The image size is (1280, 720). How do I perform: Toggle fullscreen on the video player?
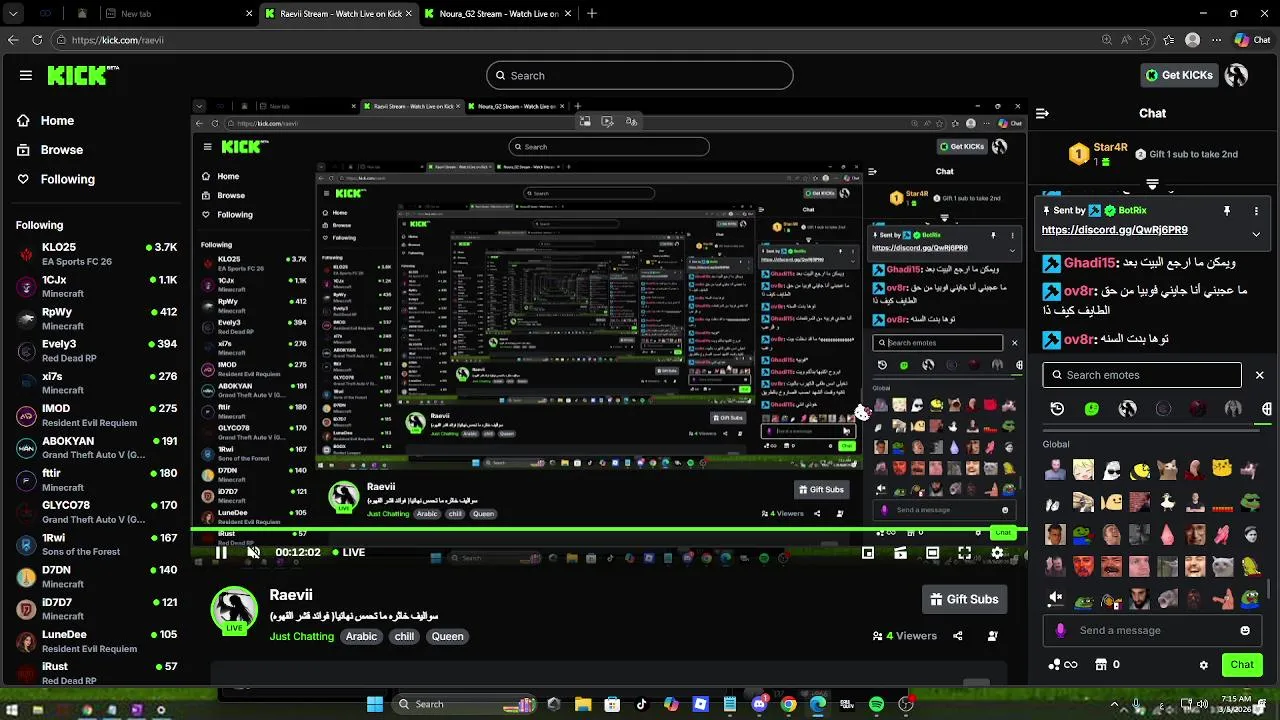[x=964, y=552]
